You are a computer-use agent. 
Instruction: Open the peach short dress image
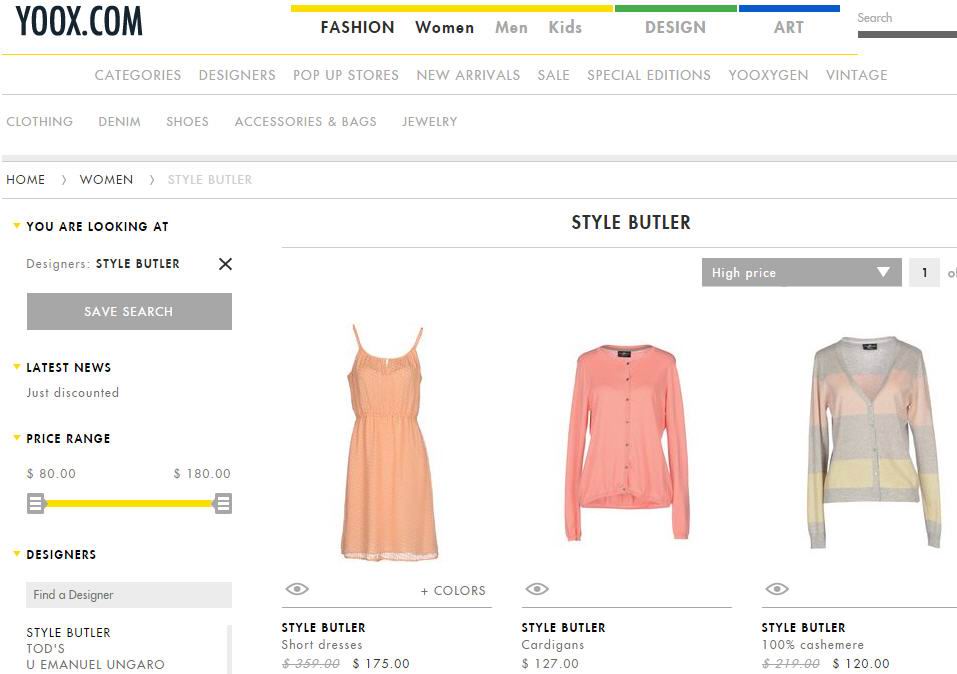388,443
